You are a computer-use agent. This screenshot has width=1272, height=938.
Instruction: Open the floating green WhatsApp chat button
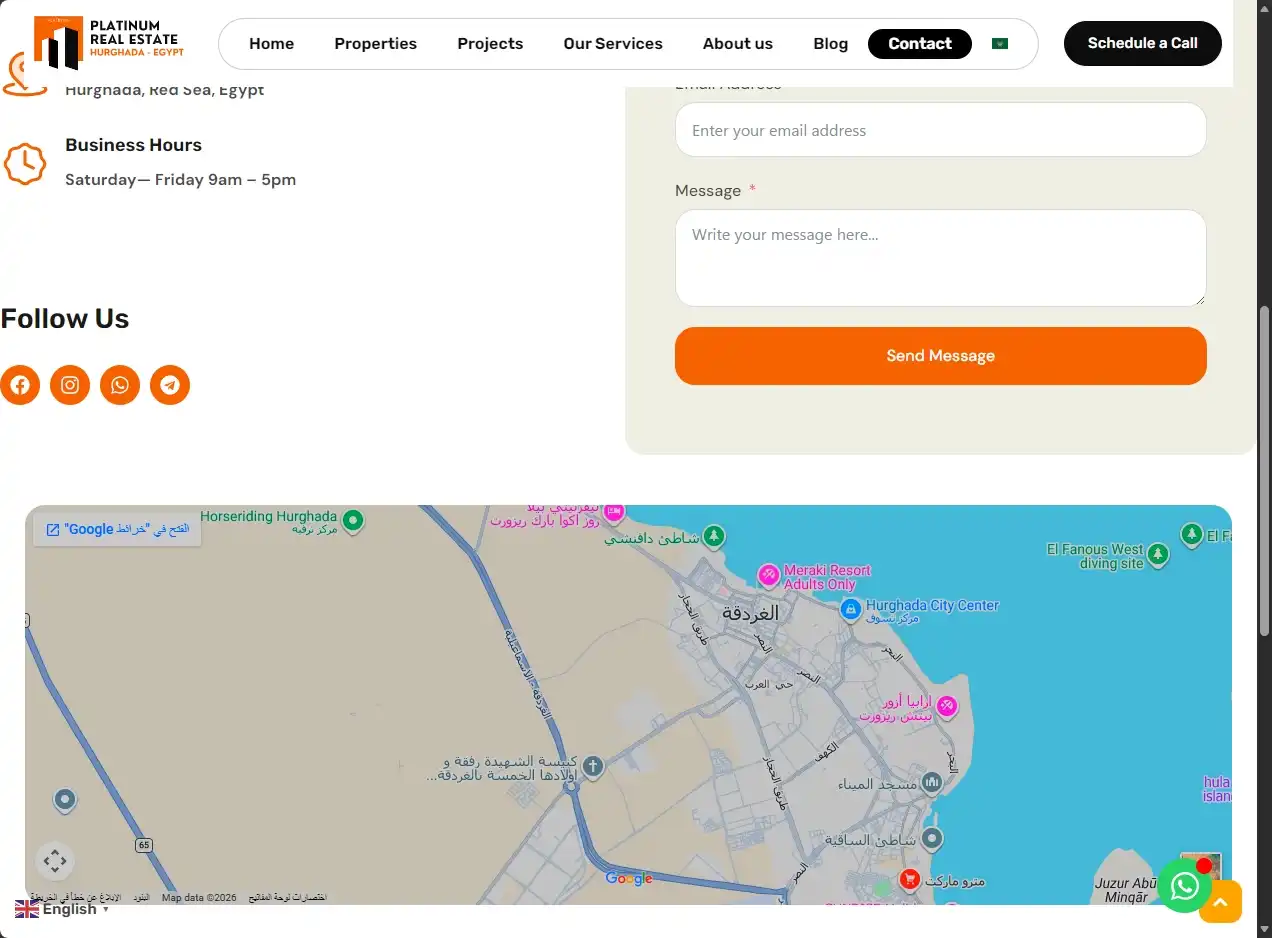click(1184, 886)
